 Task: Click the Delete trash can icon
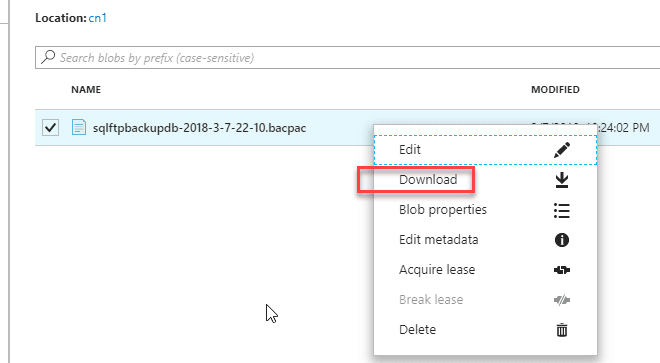[562, 330]
